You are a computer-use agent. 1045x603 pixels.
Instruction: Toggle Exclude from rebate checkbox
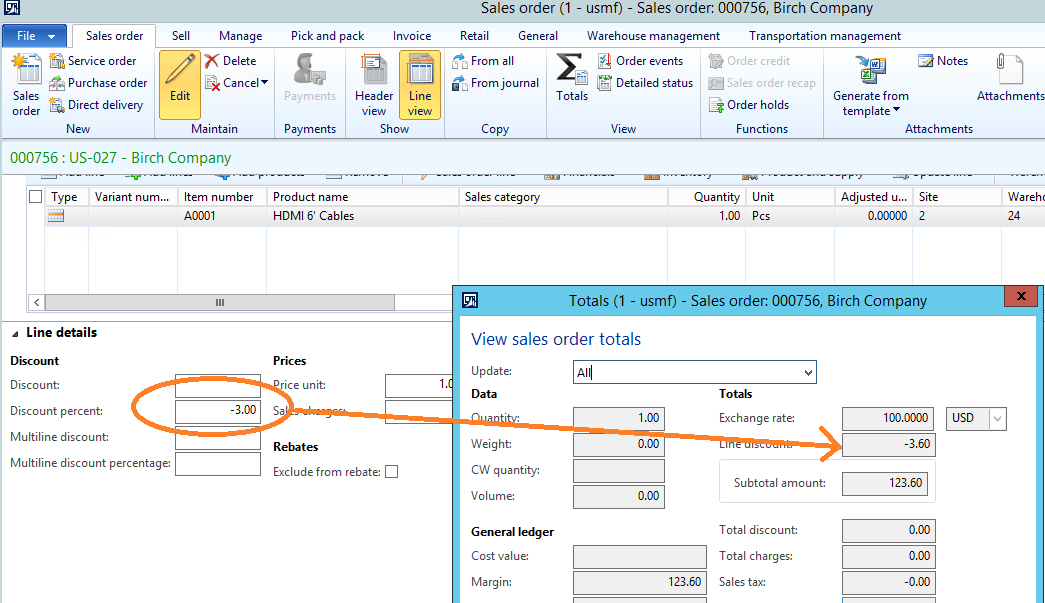click(x=392, y=472)
